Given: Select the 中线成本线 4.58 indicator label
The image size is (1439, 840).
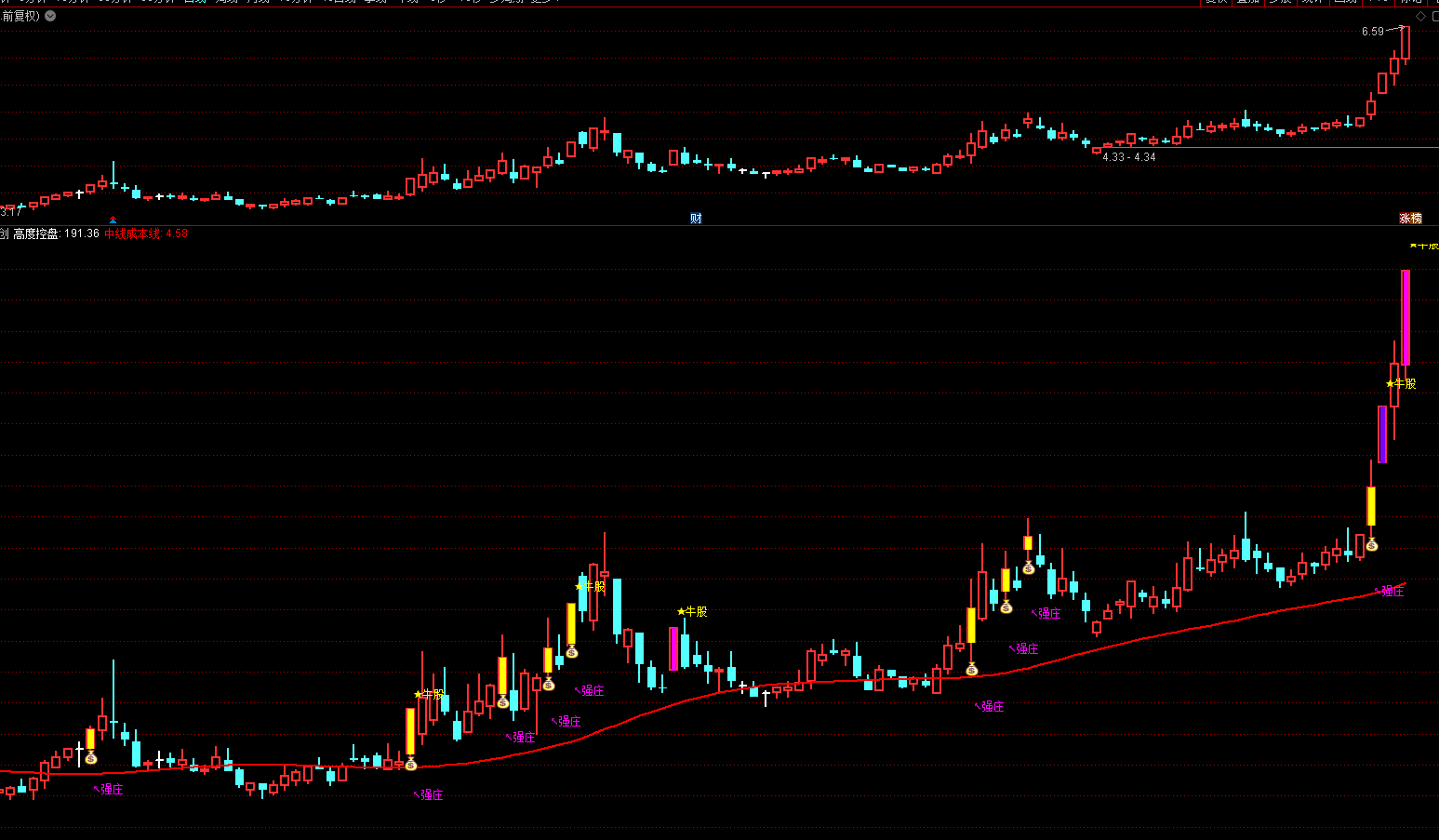Looking at the screenshot, I should click(146, 233).
